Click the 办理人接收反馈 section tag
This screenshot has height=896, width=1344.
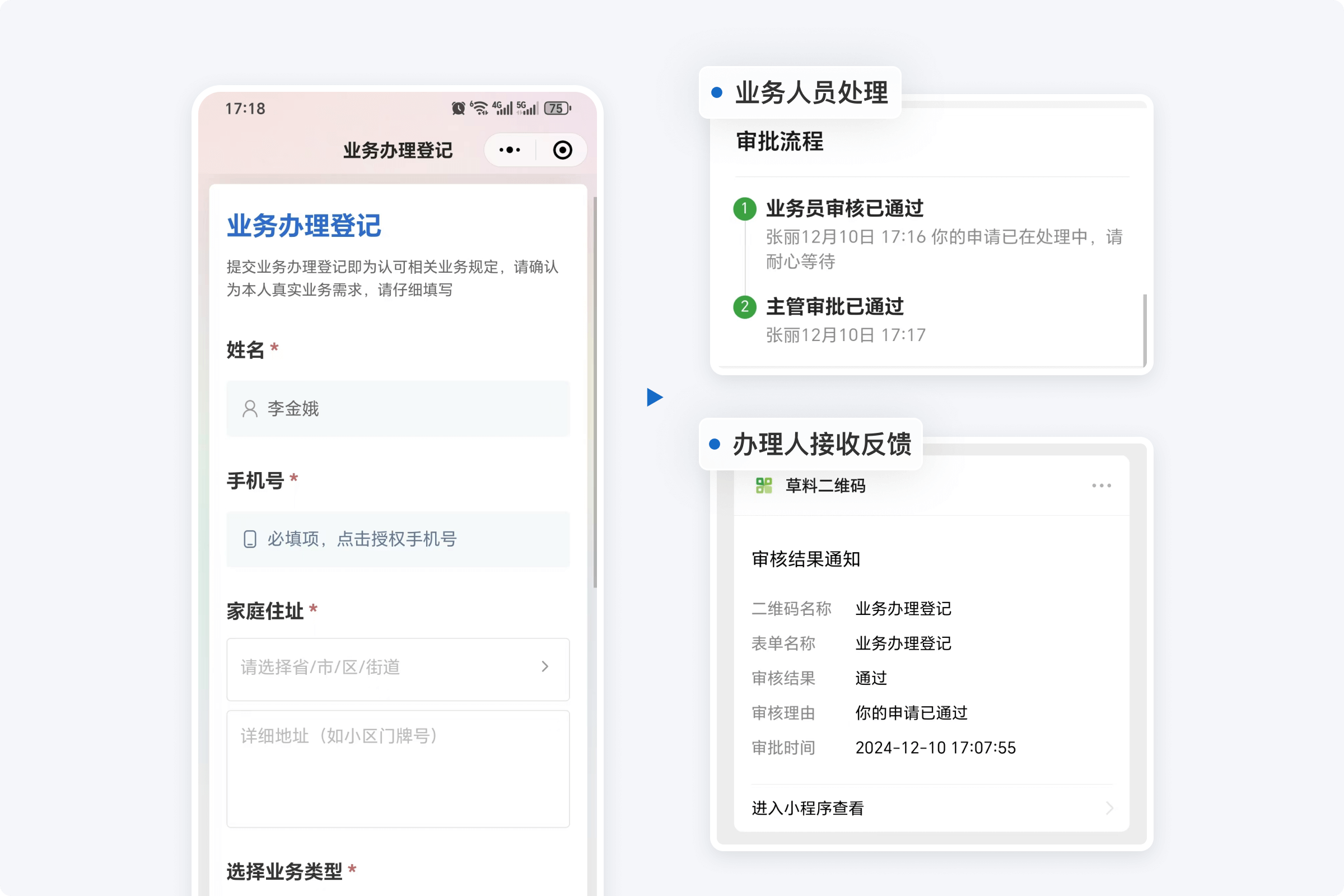tap(811, 444)
